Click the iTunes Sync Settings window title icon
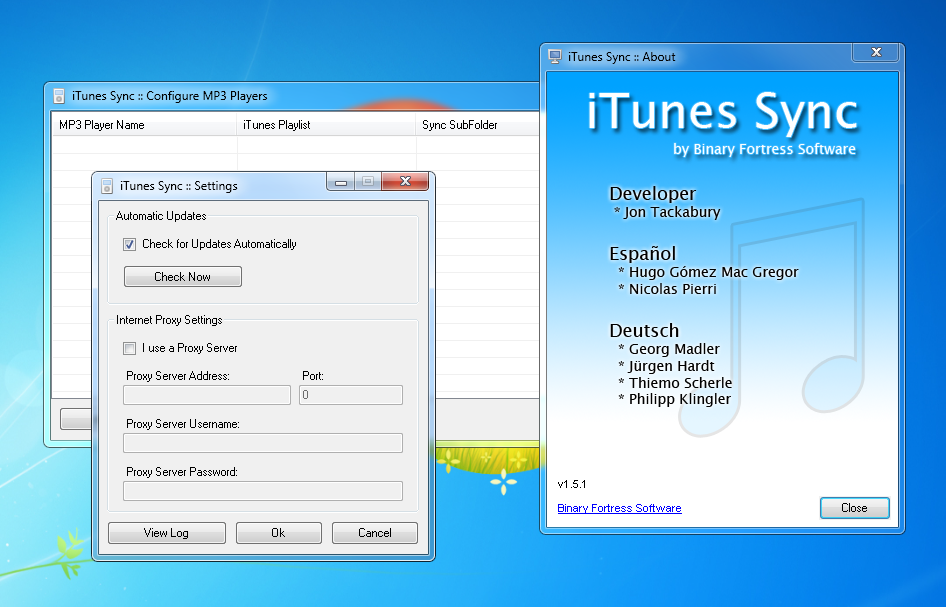 [x=107, y=186]
